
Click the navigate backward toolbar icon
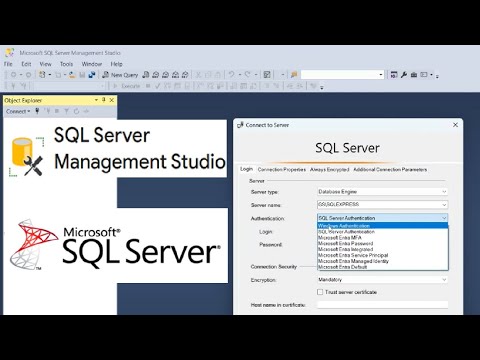(x=13, y=75)
